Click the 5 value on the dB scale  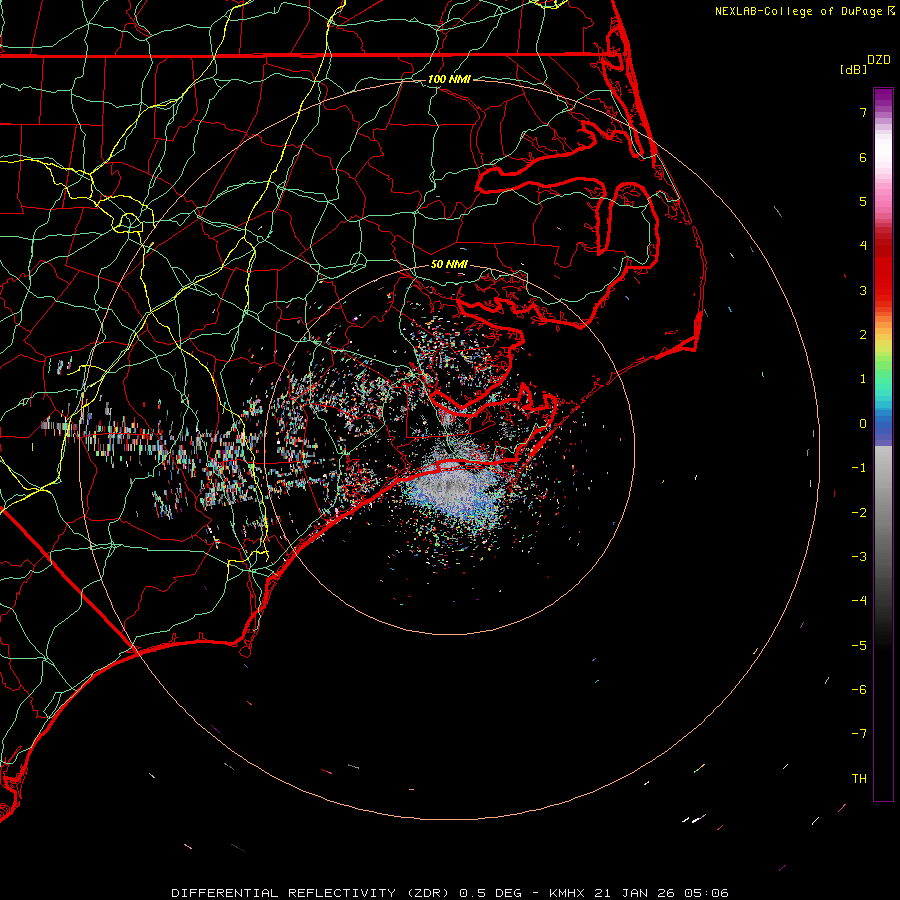(x=861, y=202)
